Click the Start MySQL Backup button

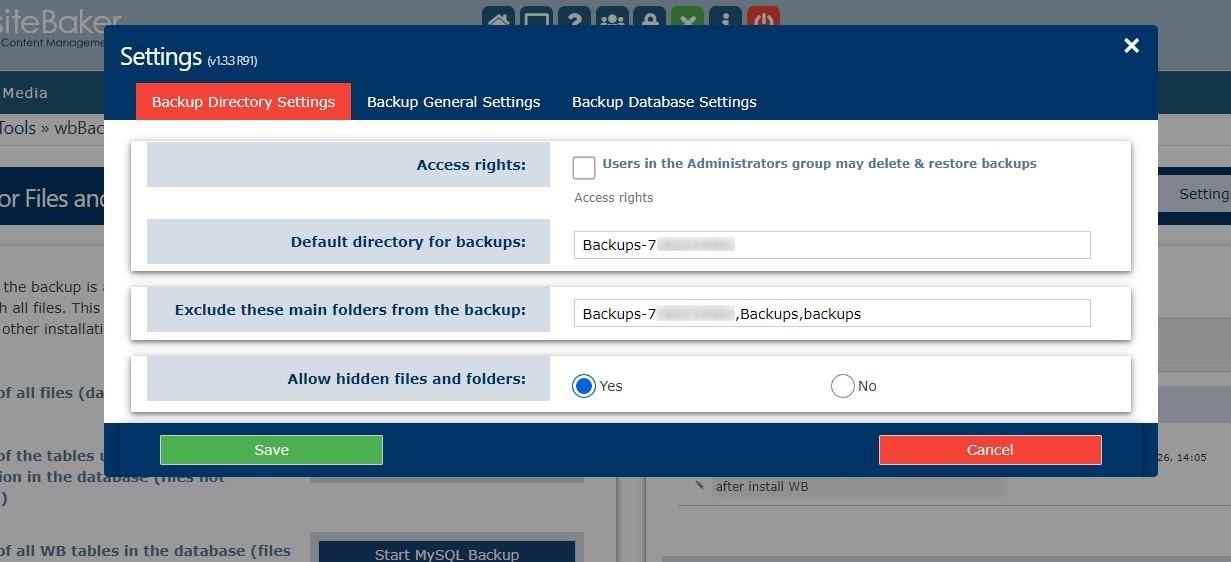[x=446, y=554]
